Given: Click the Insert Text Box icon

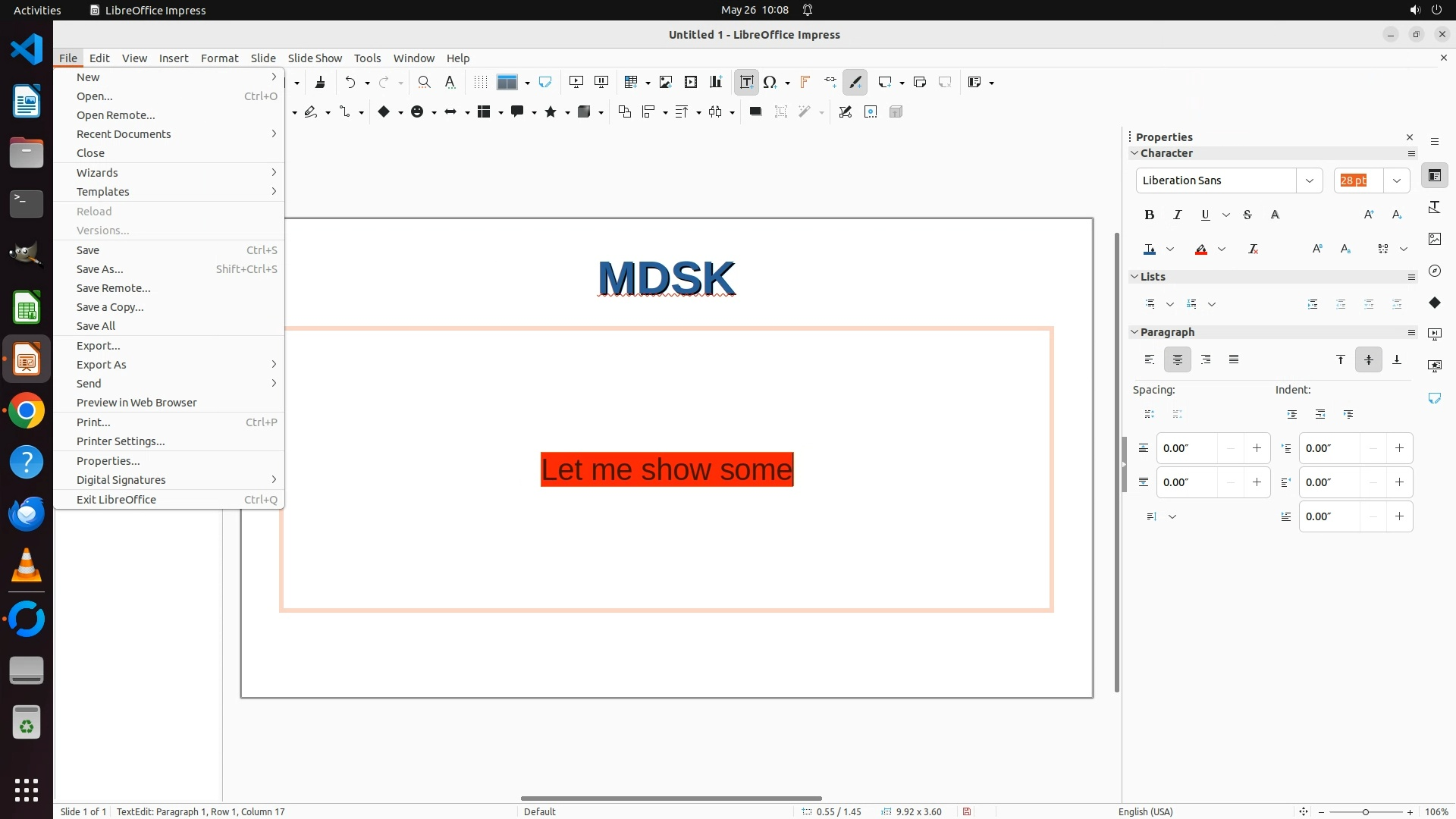Looking at the screenshot, I should tap(746, 82).
